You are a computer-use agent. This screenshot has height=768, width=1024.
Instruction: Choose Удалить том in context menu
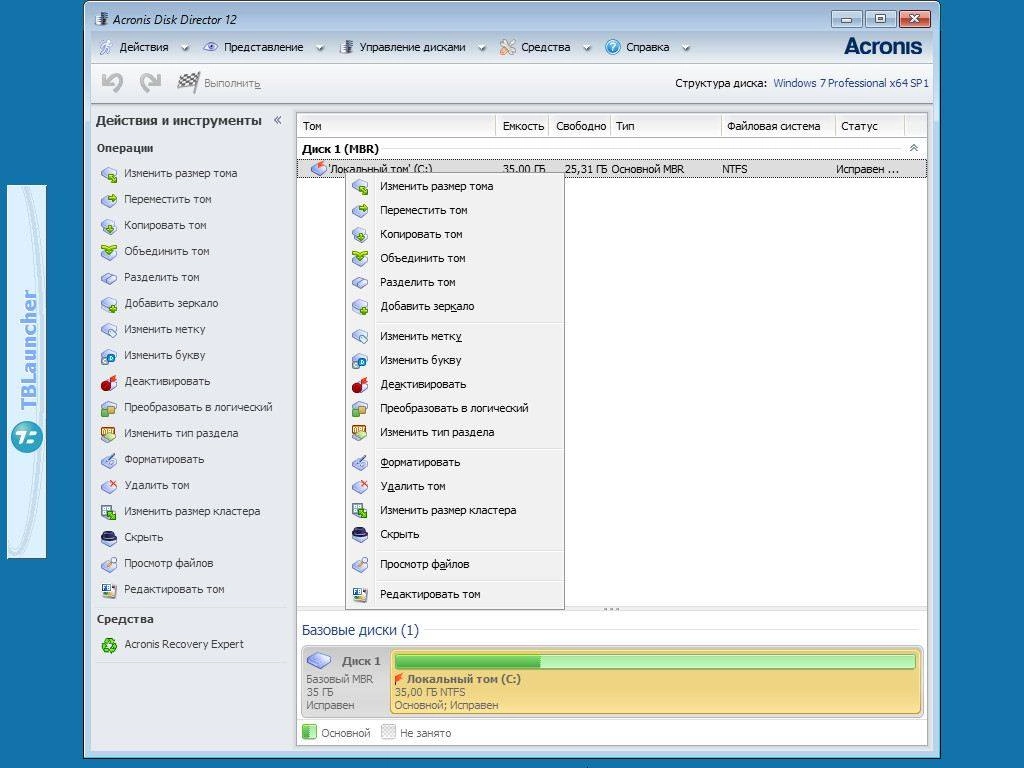(x=455, y=487)
